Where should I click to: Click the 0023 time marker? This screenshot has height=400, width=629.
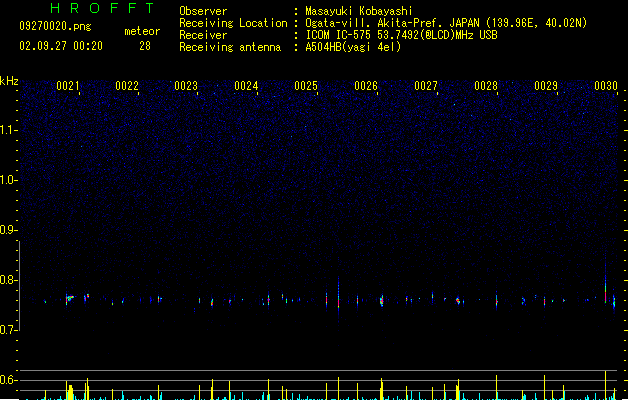coord(186,86)
